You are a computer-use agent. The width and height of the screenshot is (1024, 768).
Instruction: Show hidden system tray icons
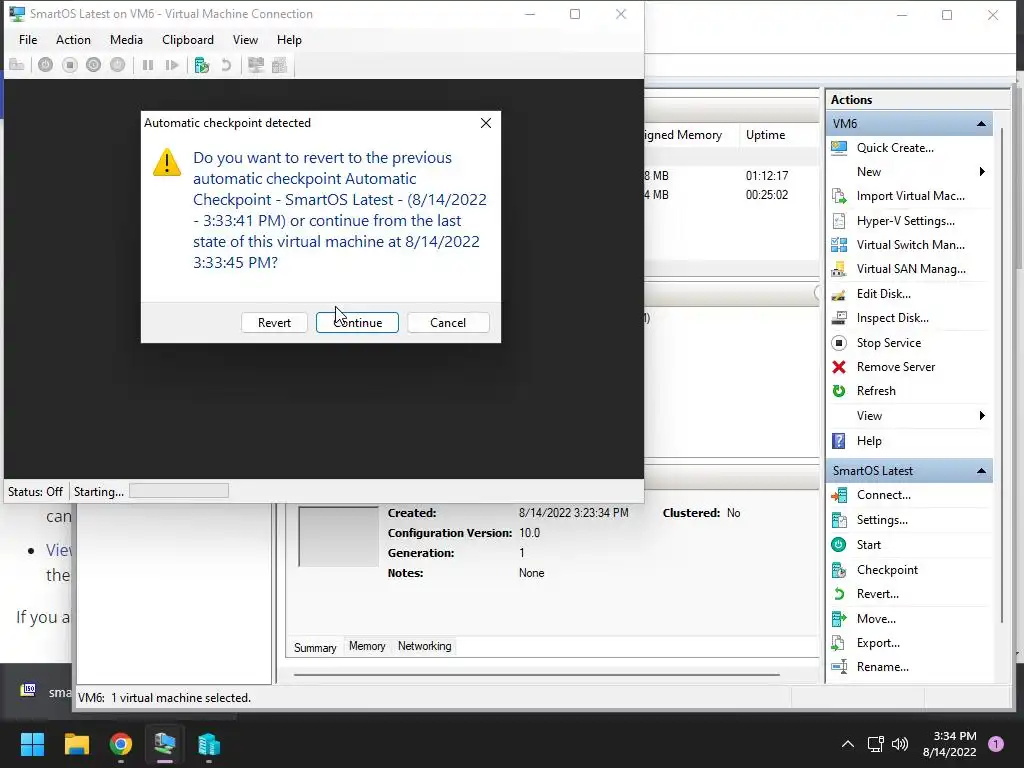click(848, 744)
